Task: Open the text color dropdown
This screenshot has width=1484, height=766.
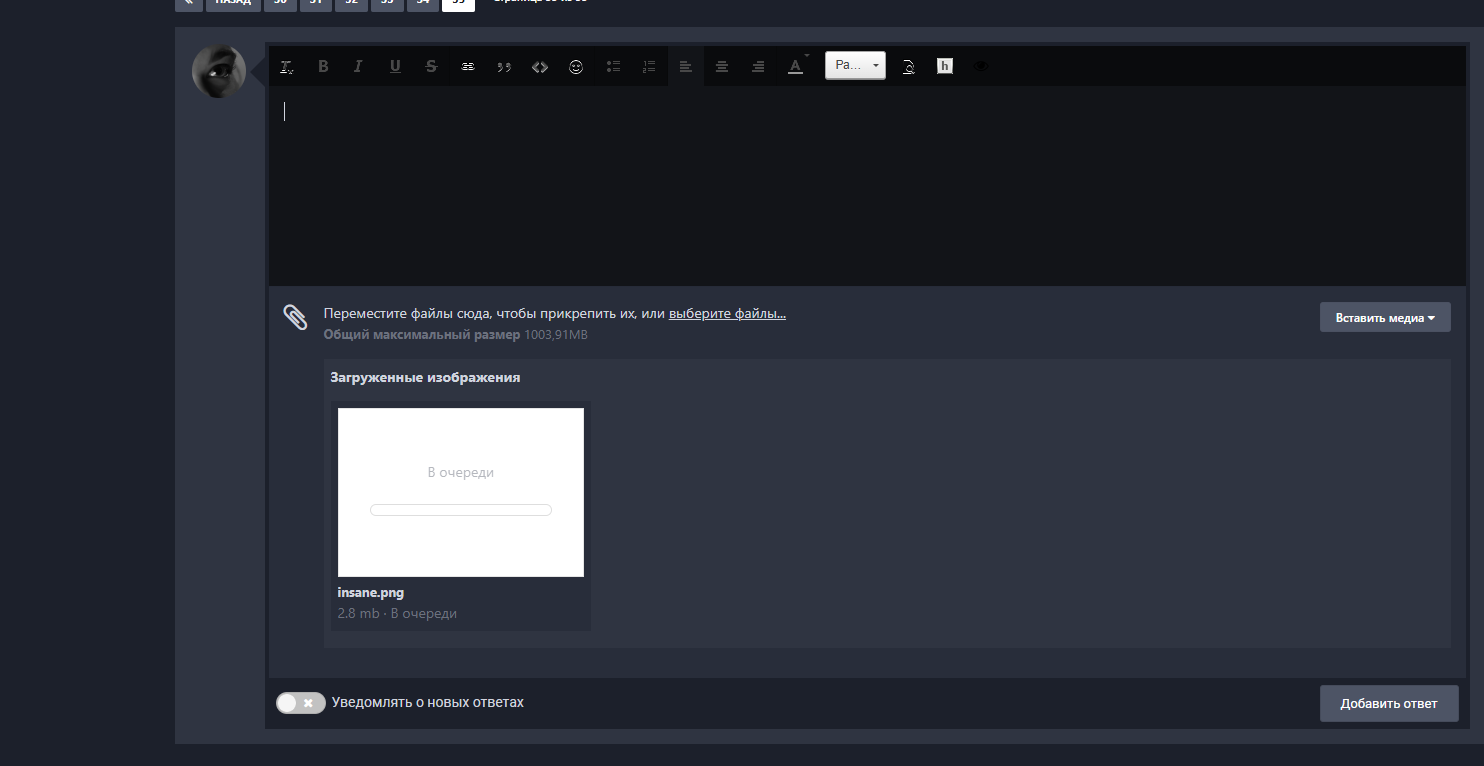Action: tap(795, 65)
